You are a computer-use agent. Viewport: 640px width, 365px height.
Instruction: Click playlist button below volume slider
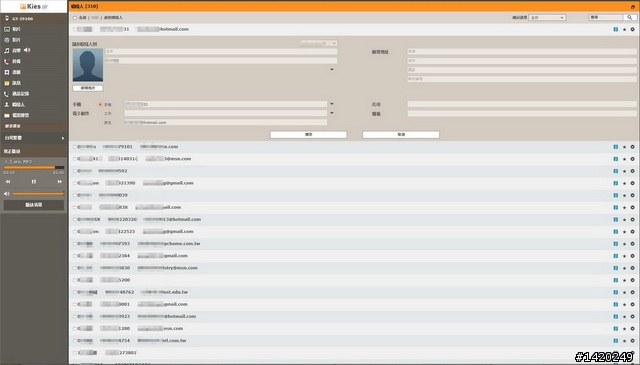click(x=33, y=205)
